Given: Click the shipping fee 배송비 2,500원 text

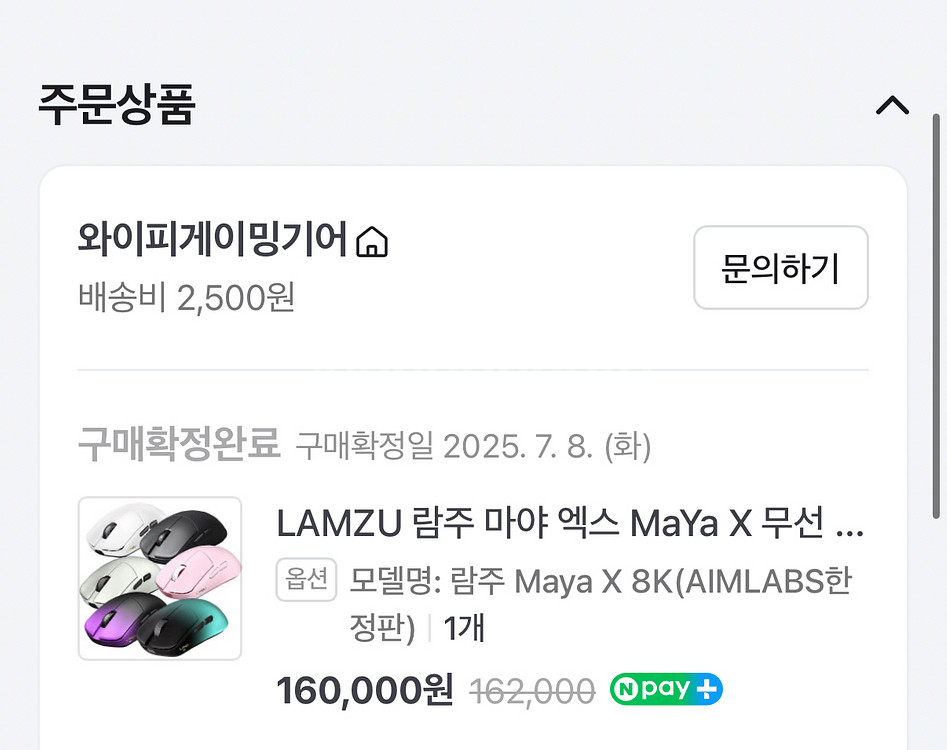Looking at the screenshot, I should point(187,299).
